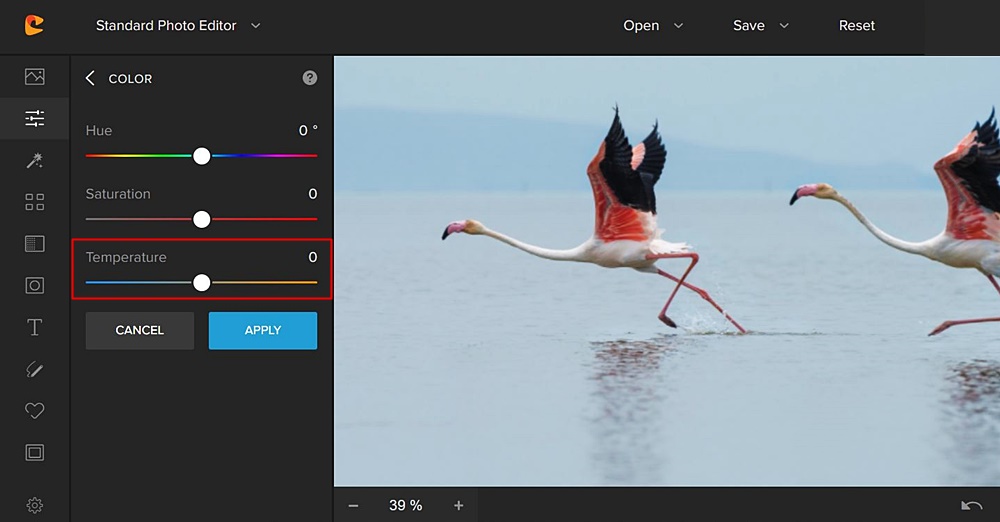This screenshot has height=522, width=1000.
Task: Go back from the COLOR panel
Action: [x=90, y=78]
